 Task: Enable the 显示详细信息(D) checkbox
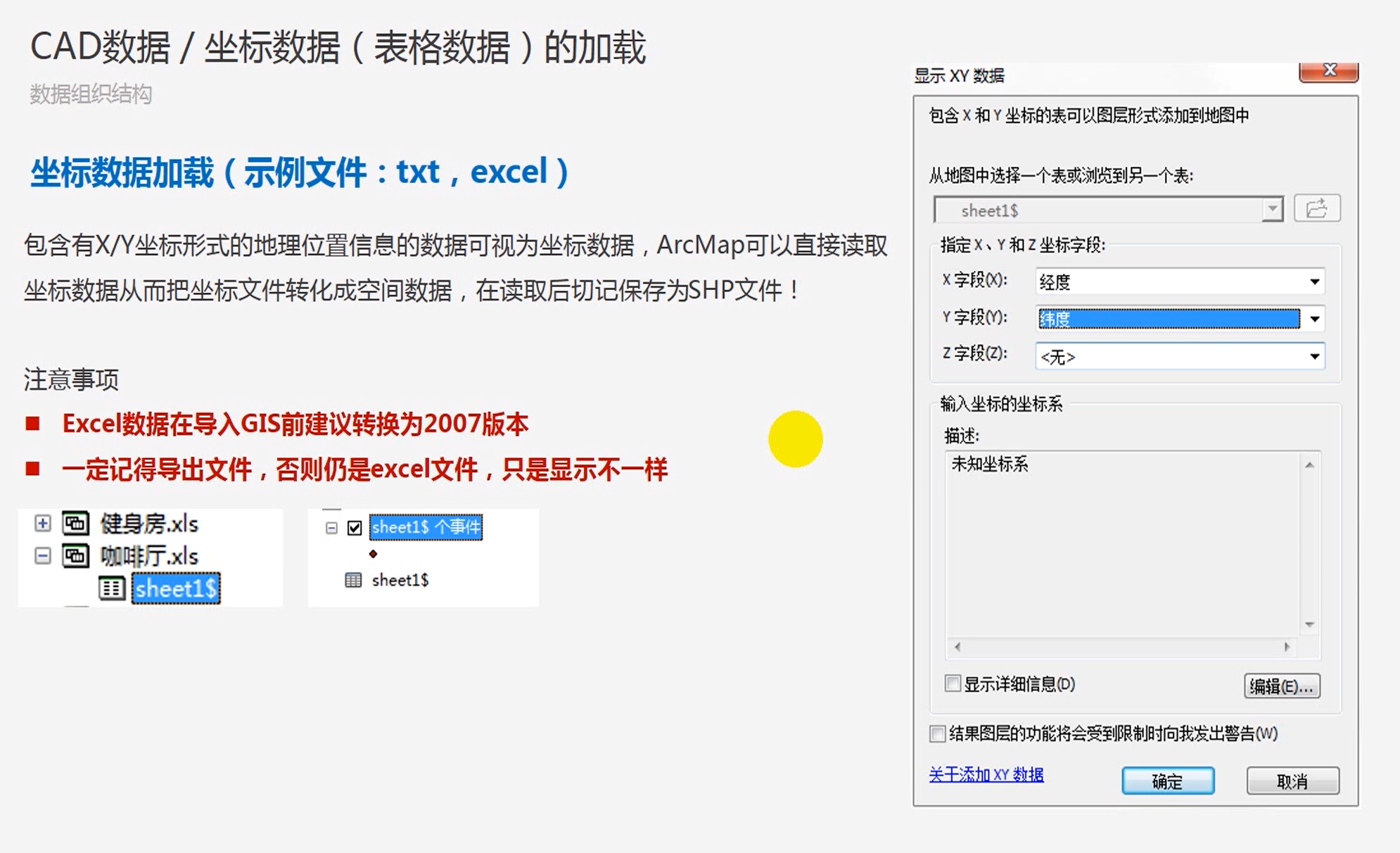pyautogui.click(x=953, y=683)
